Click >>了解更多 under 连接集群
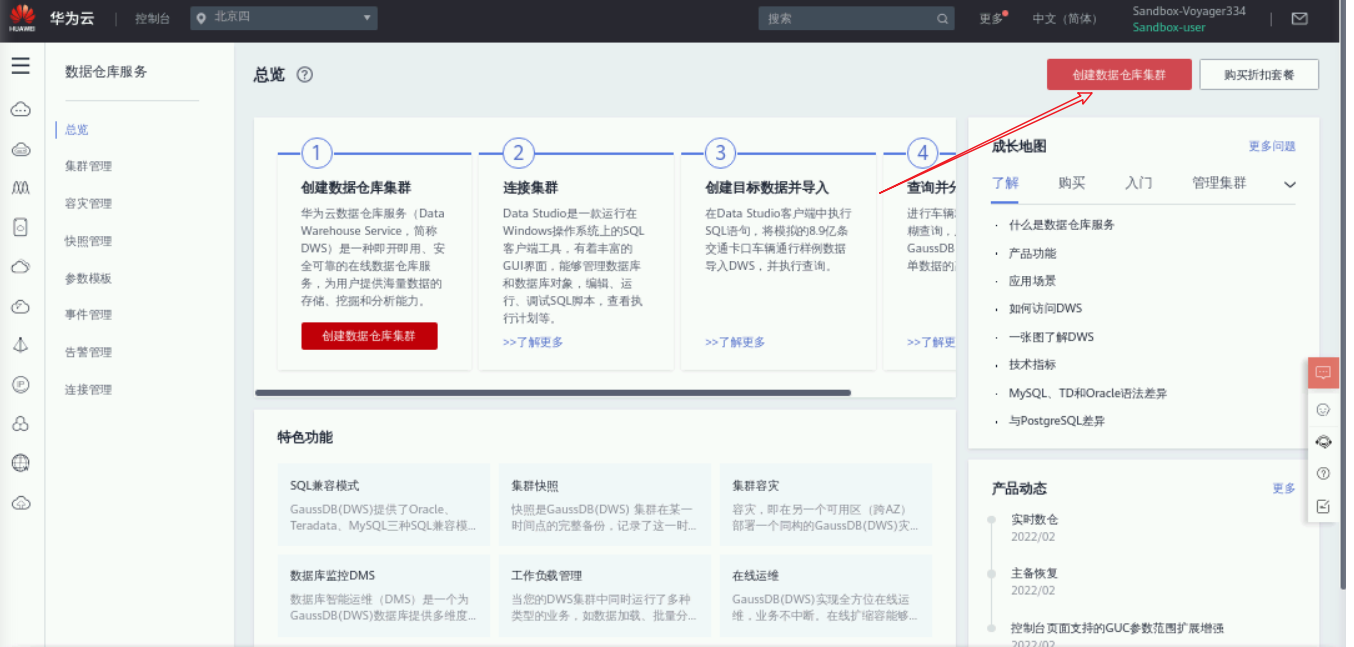 point(533,342)
